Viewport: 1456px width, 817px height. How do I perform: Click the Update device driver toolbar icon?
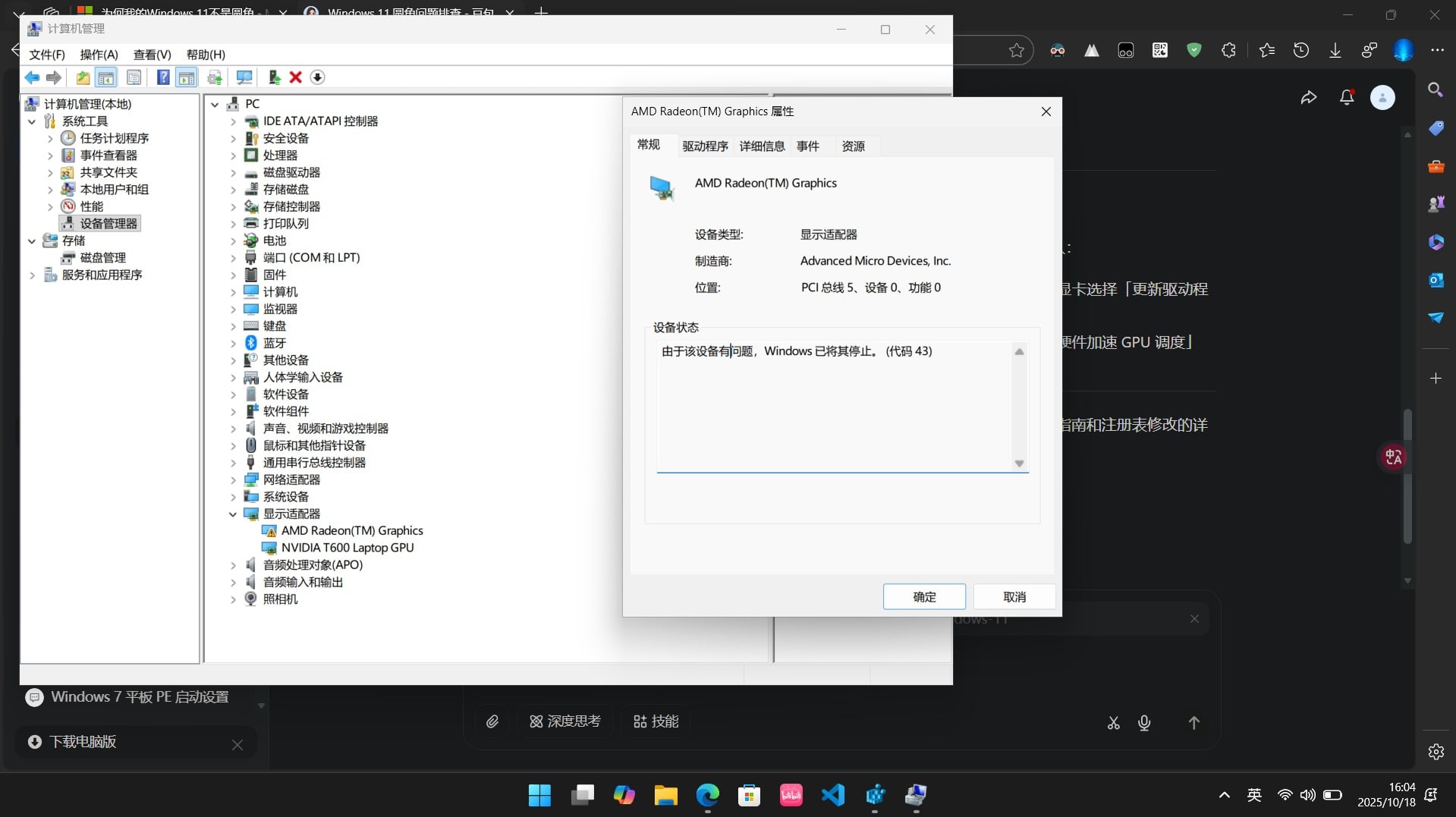click(274, 77)
